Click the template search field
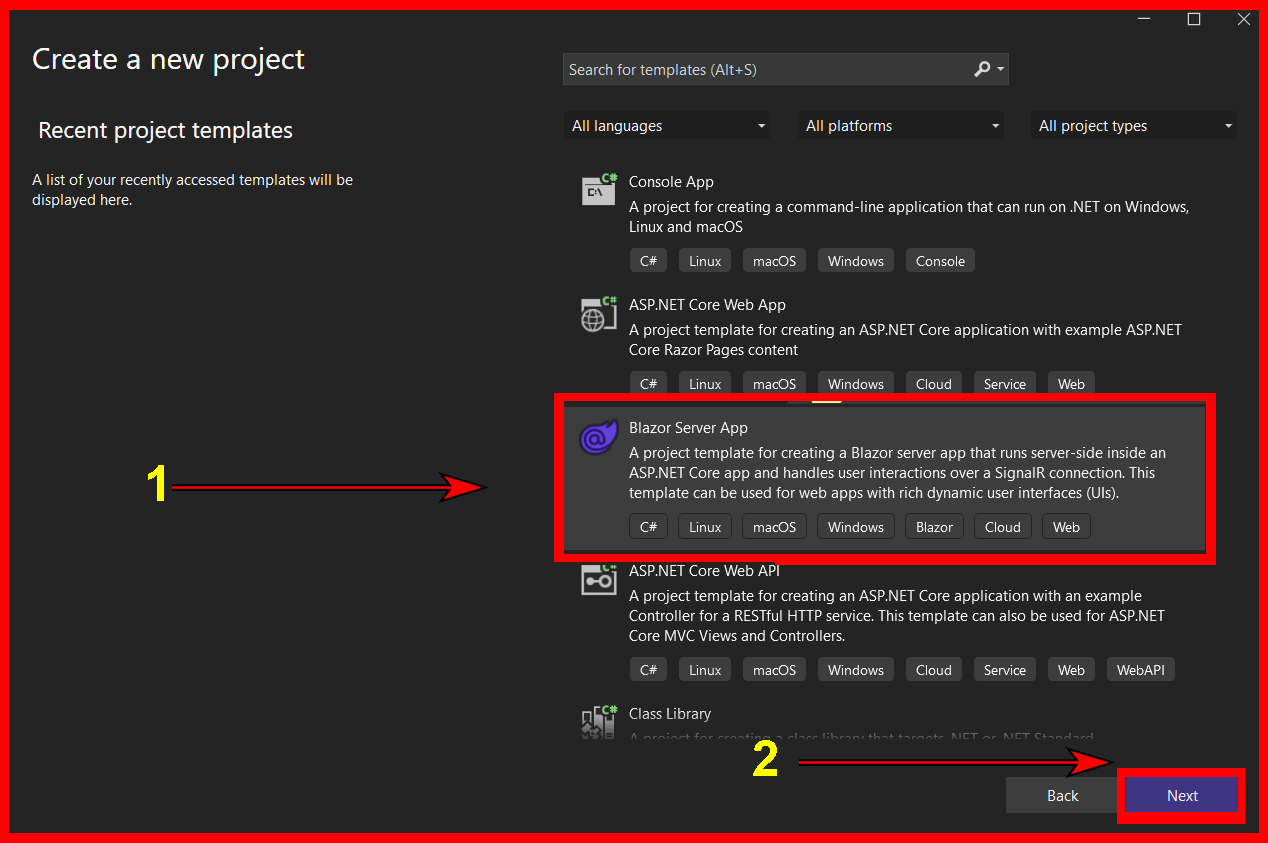1268x843 pixels. (760, 69)
